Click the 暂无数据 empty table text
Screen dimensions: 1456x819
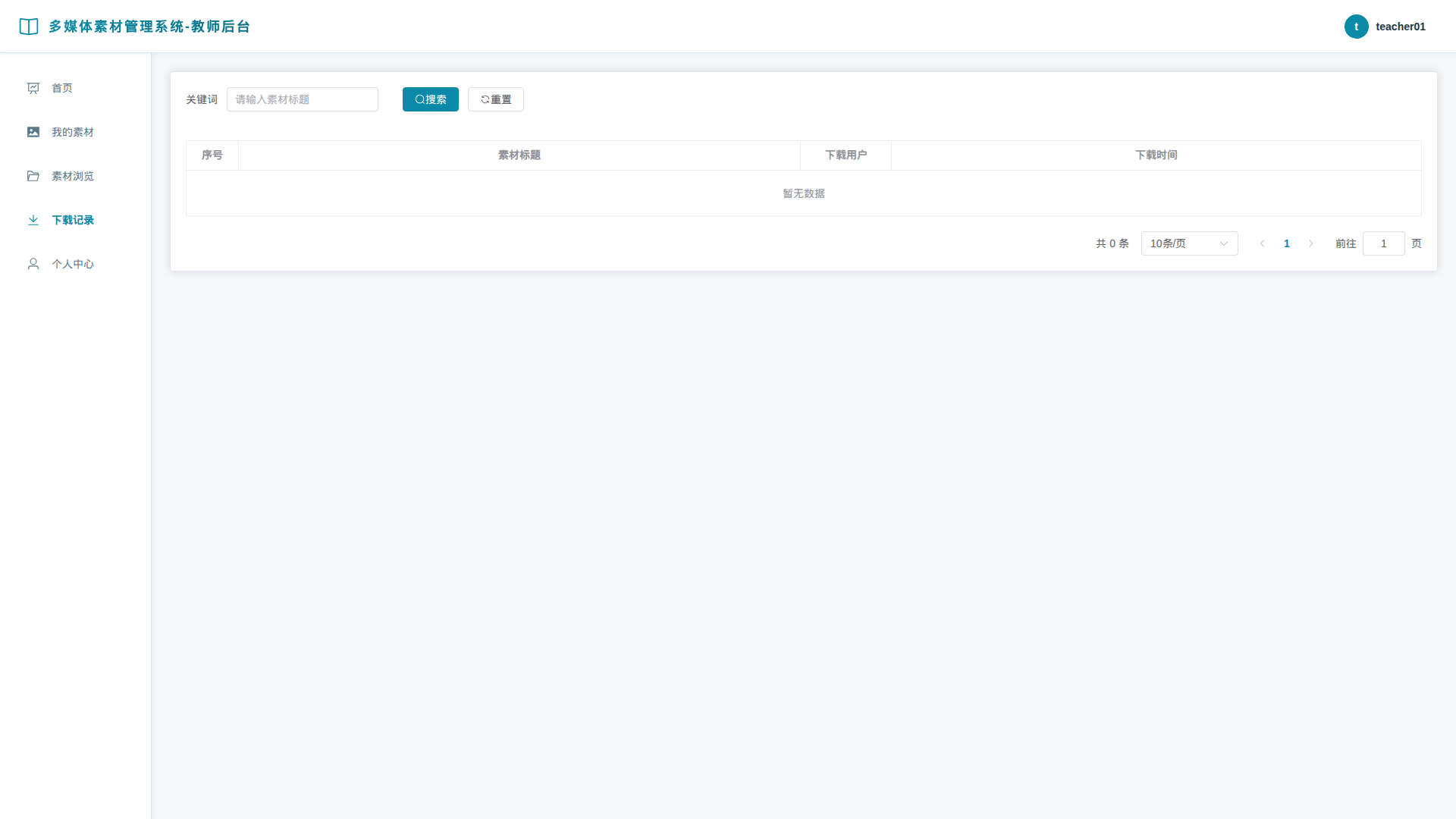[x=804, y=193]
